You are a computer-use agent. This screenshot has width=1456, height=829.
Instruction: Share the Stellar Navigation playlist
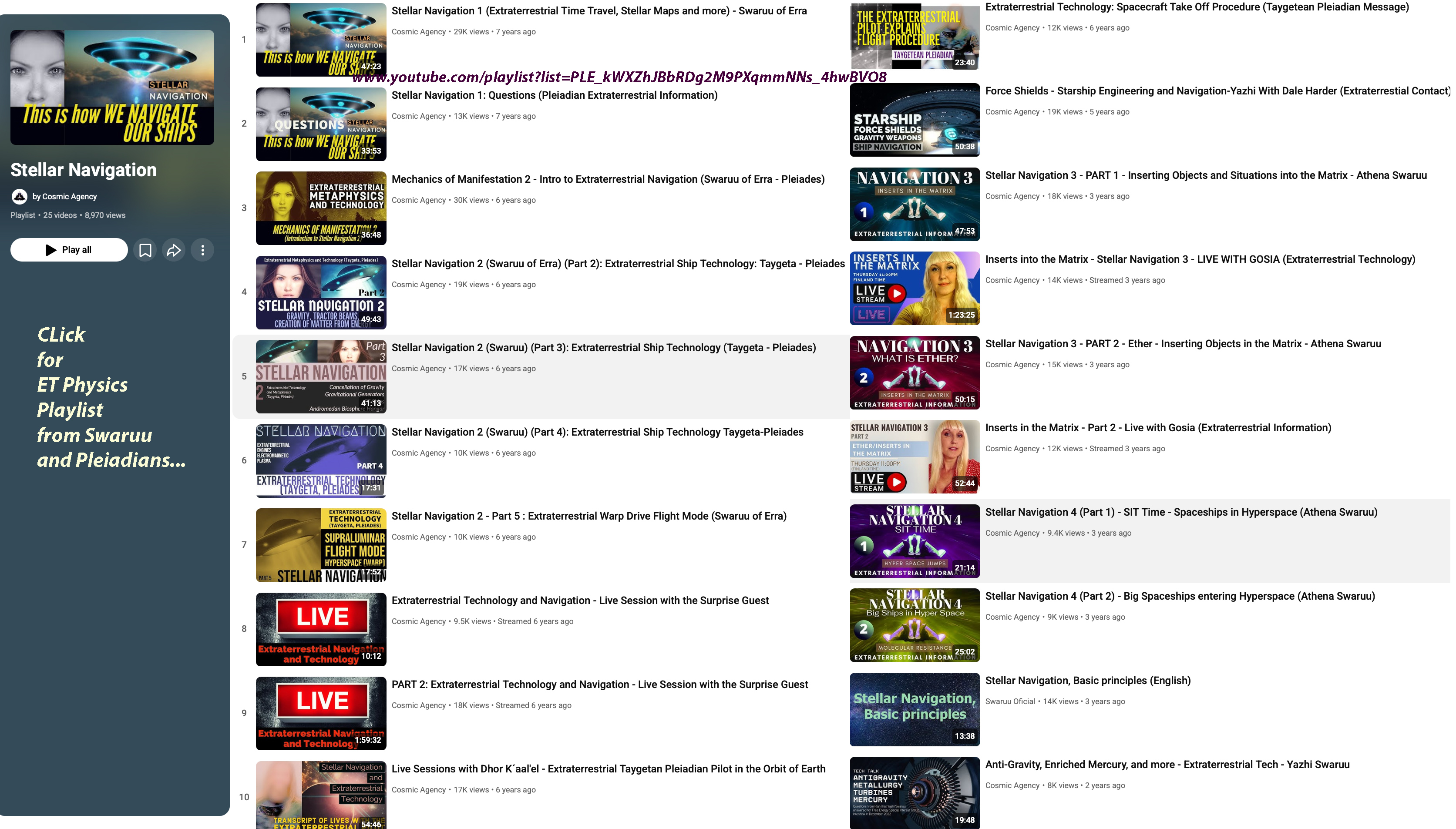pos(174,250)
